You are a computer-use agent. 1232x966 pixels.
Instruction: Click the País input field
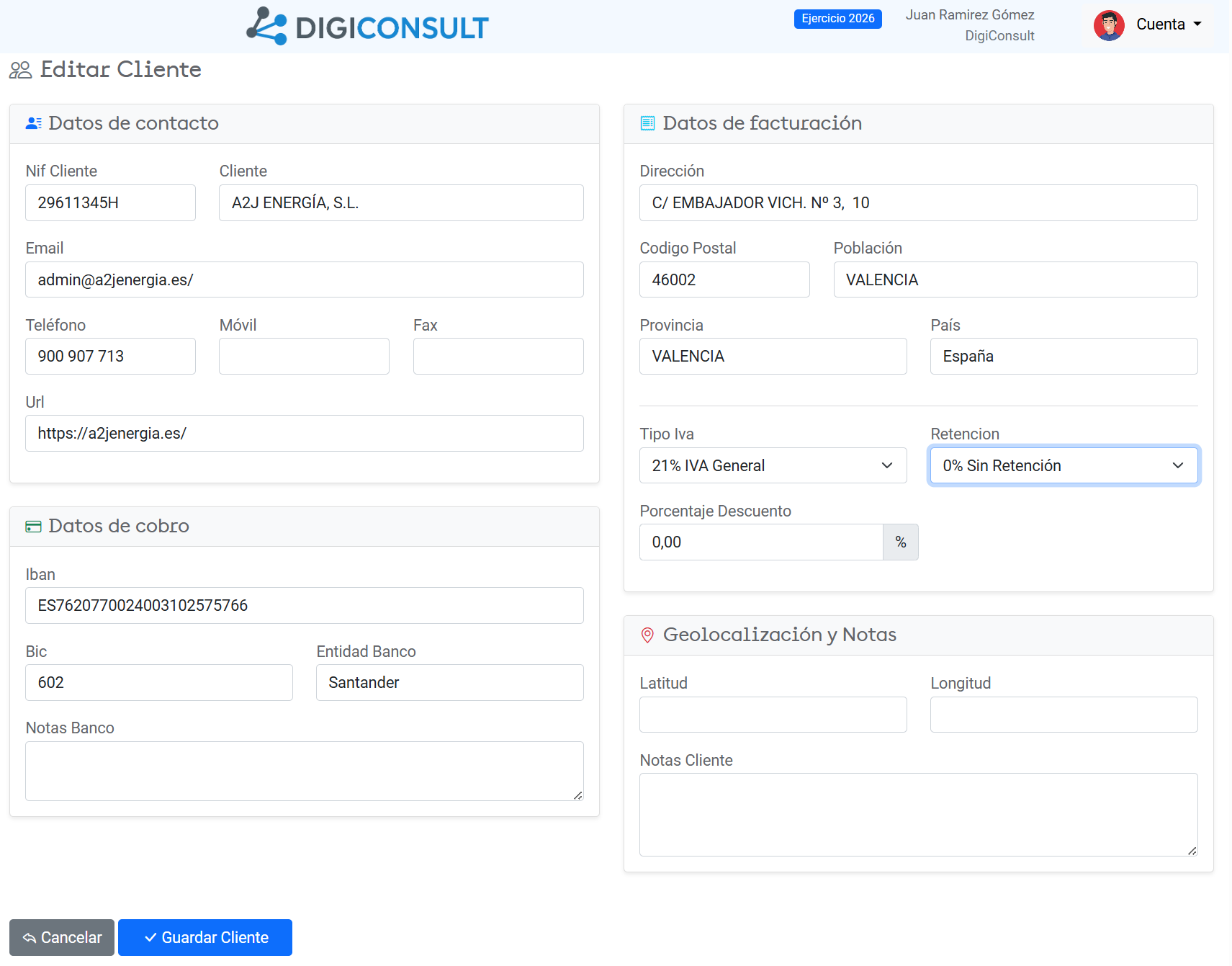(x=1064, y=357)
